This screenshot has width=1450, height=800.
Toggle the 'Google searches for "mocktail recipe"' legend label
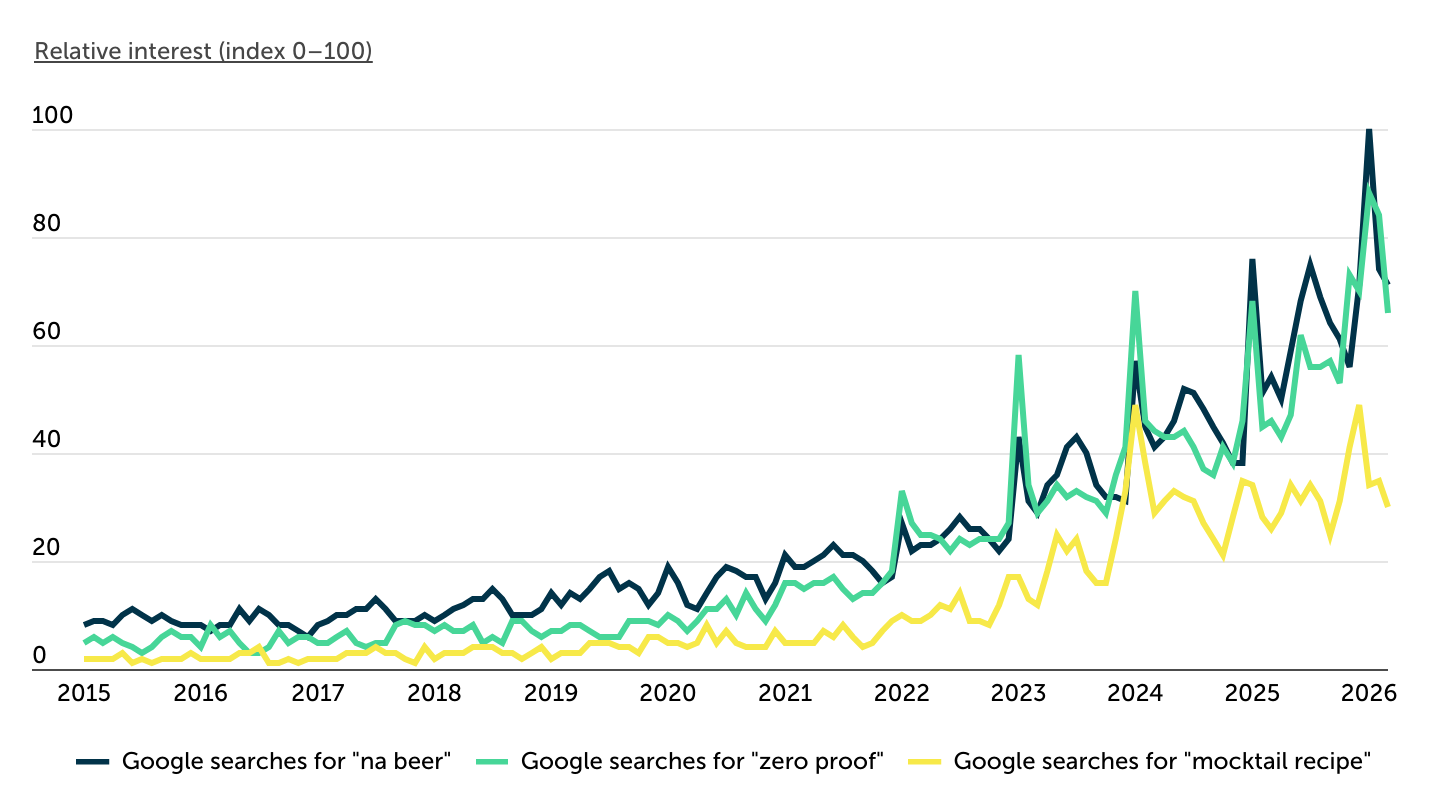1160,761
